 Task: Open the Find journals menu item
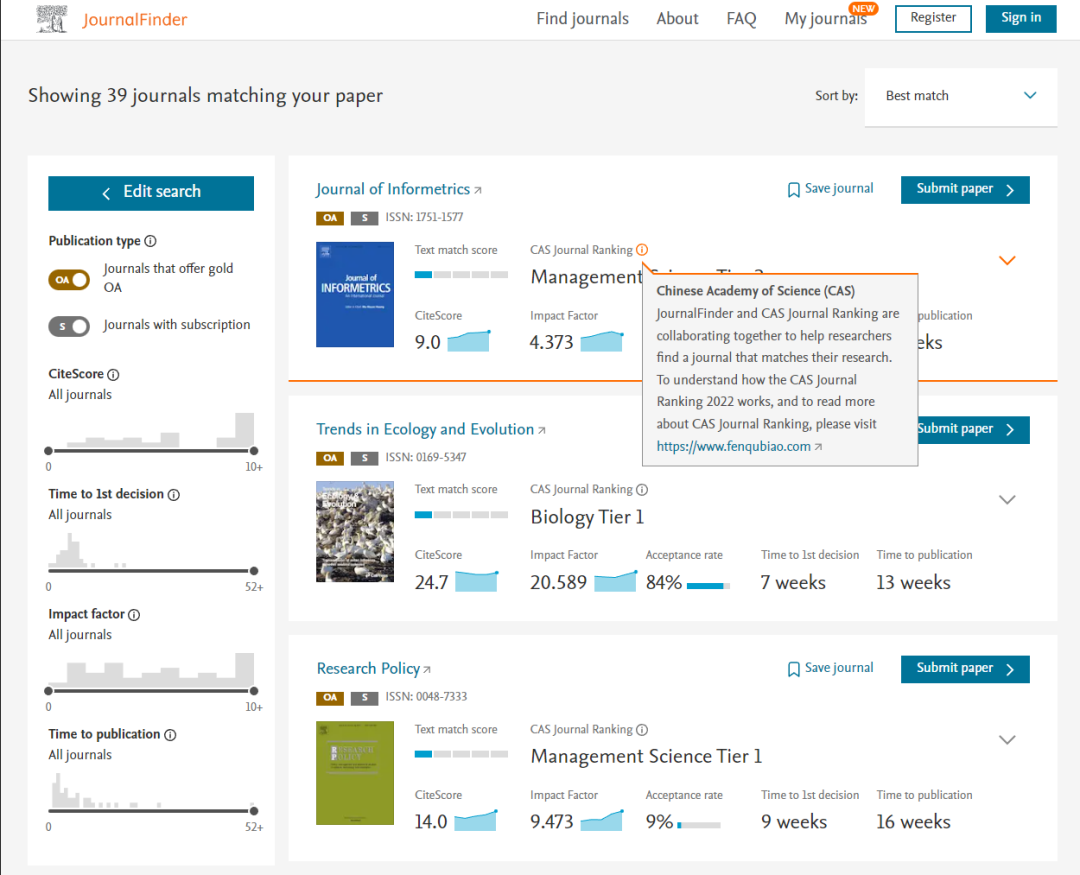pyautogui.click(x=582, y=19)
